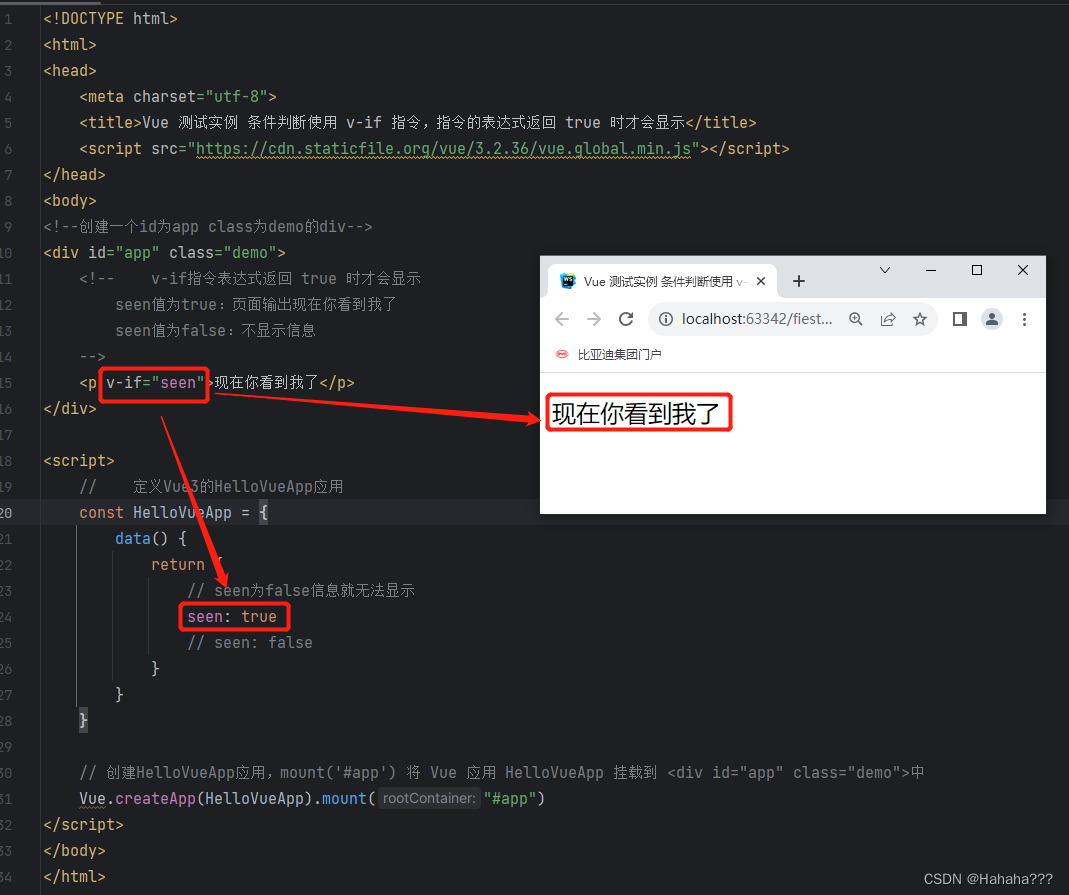The height and width of the screenshot is (895, 1069).
Task: Click the <!DOCTYPE html> line
Action: click(110, 18)
